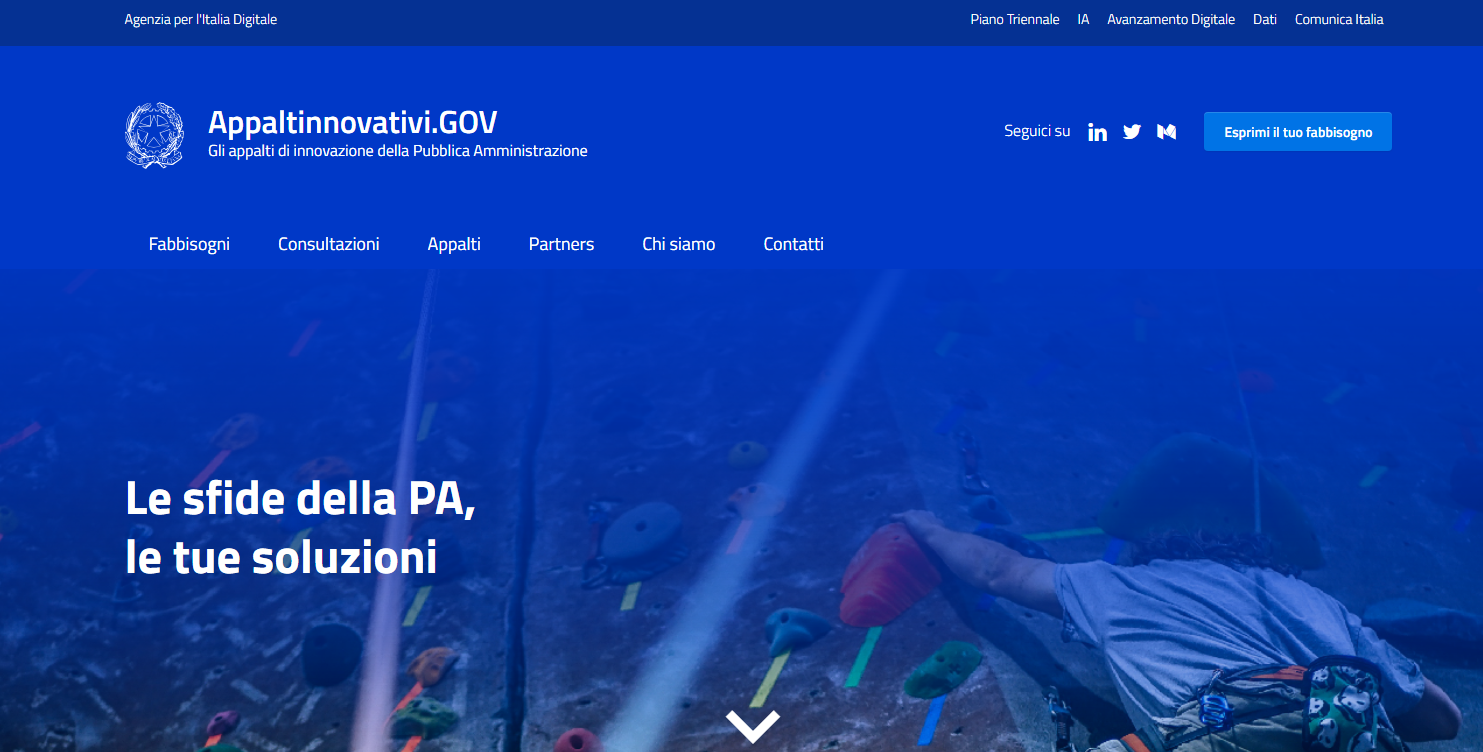This screenshot has width=1483, height=752.
Task: Open the Twitter bird icon
Action: point(1132,132)
